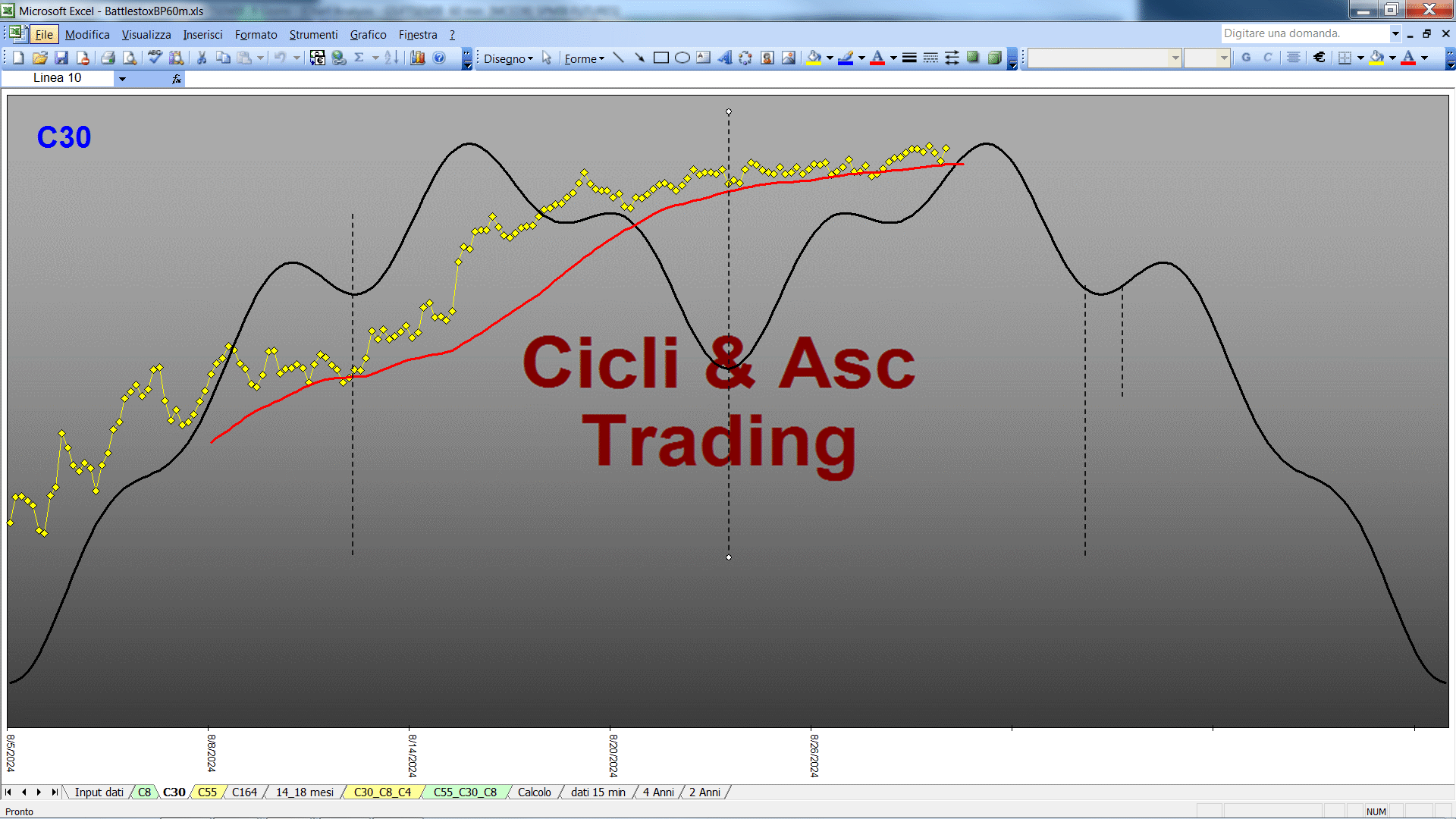The height and width of the screenshot is (819, 1456).
Task: Open the Paste options dropdown arrow
Action: (260, 58)
